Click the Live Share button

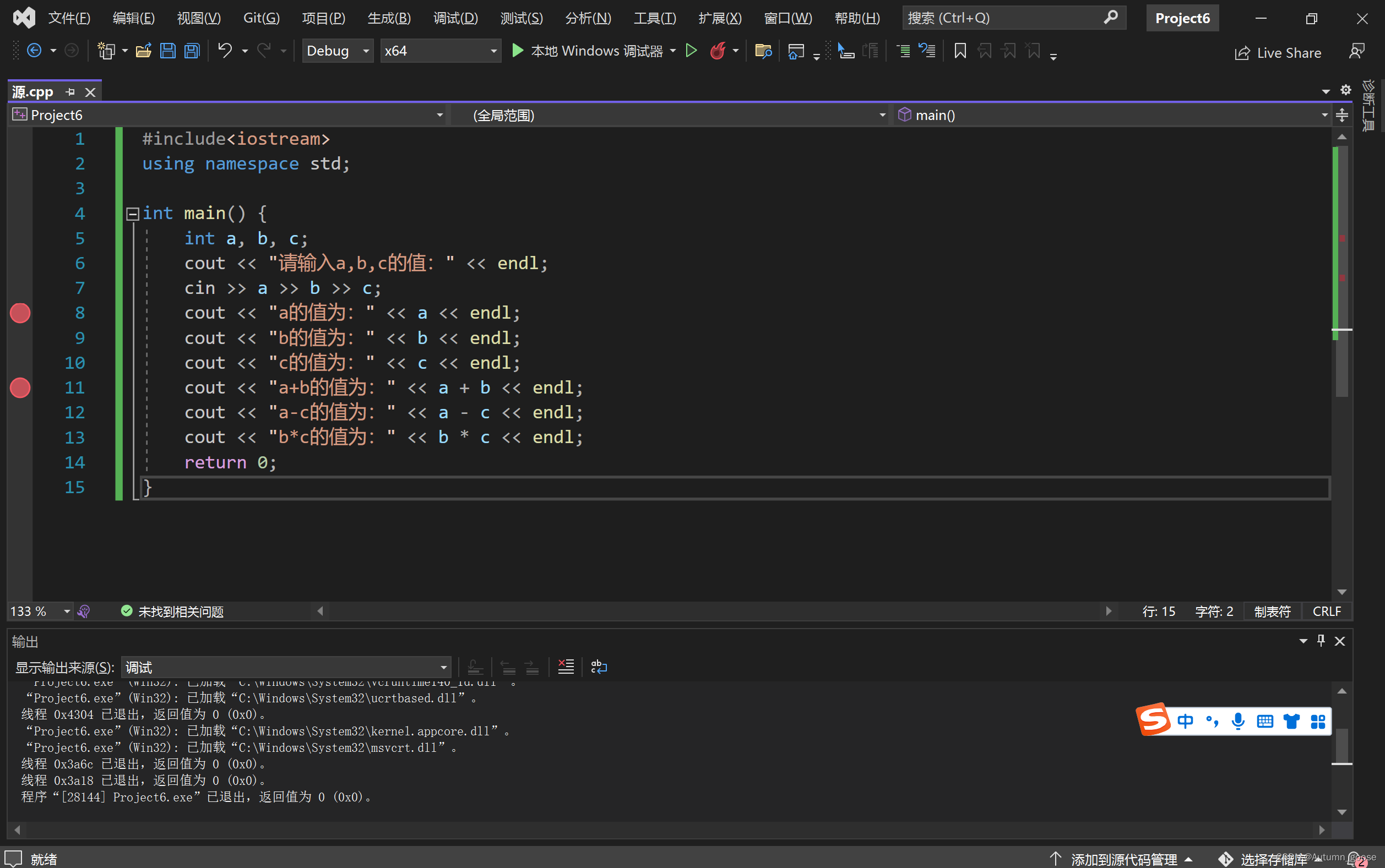[x=1278, y=53]
